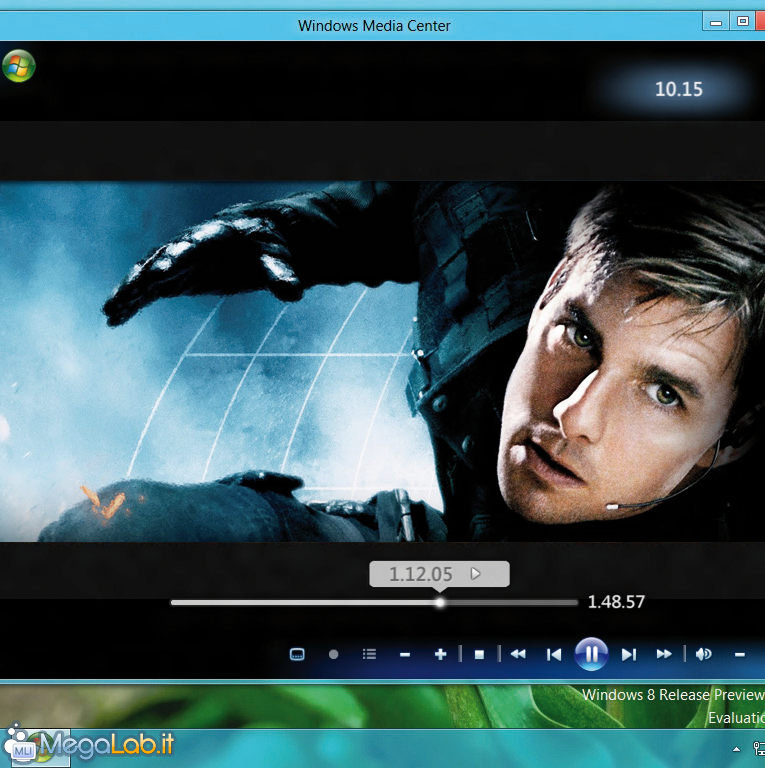The image size is (765, 768).
Task: Open the subtitles / closed captions button
Action: [297, 654]
